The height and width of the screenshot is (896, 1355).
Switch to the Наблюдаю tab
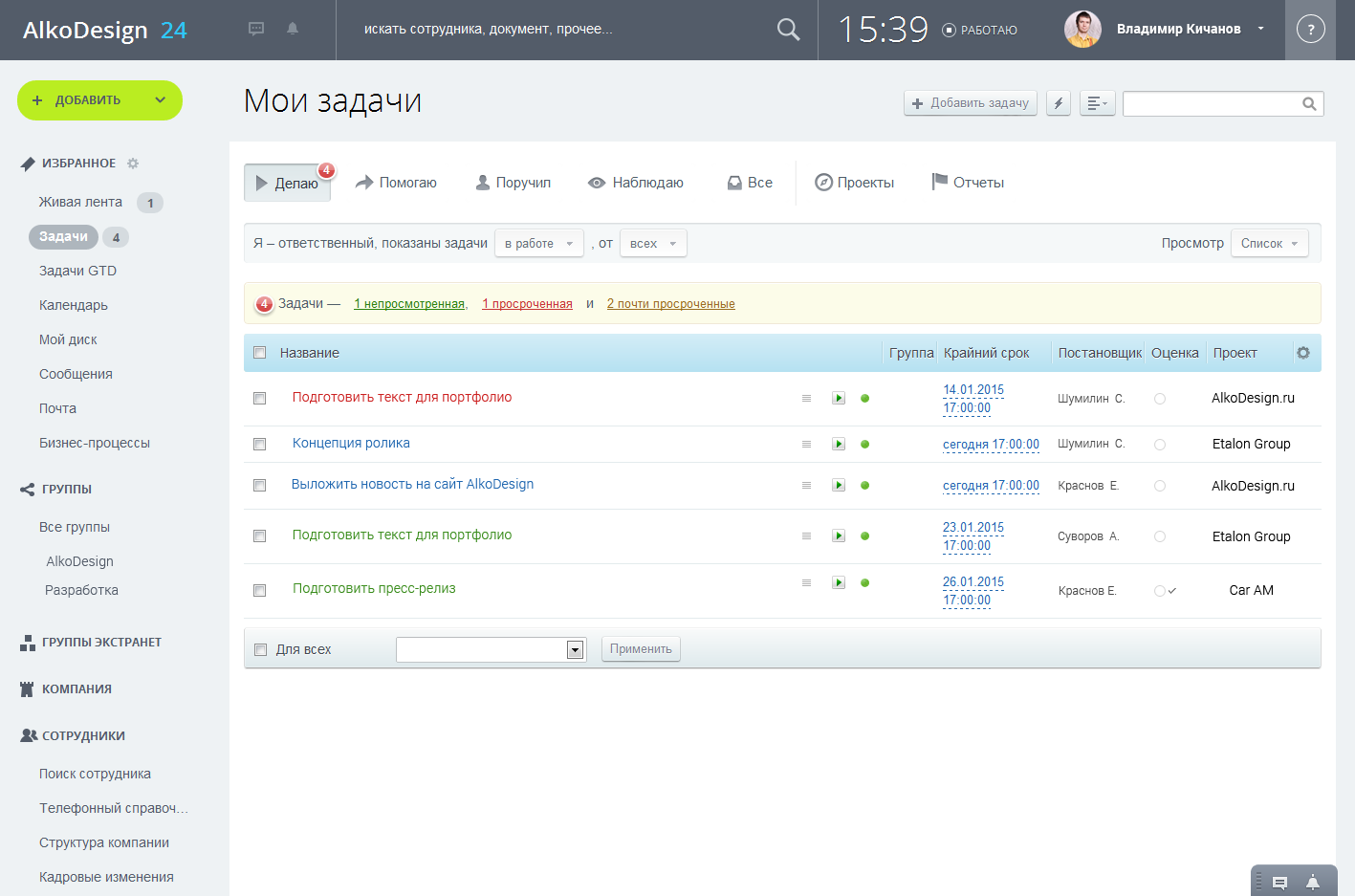pyautogui.click(x=636, y=183)
